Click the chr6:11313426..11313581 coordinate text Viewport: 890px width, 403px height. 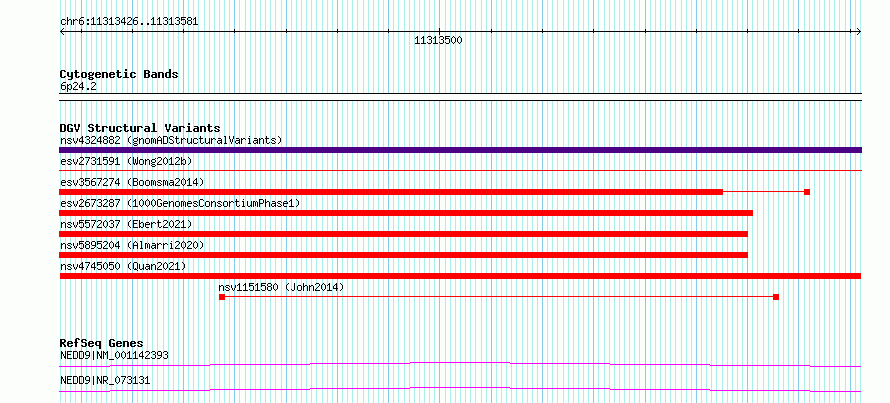[x=129, y=22]
